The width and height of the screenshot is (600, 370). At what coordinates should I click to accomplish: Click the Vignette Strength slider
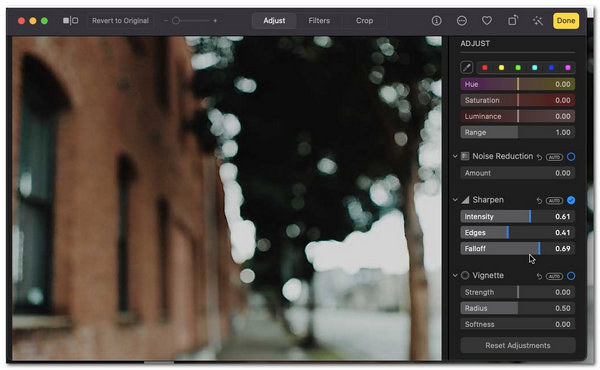coord(518,292)
